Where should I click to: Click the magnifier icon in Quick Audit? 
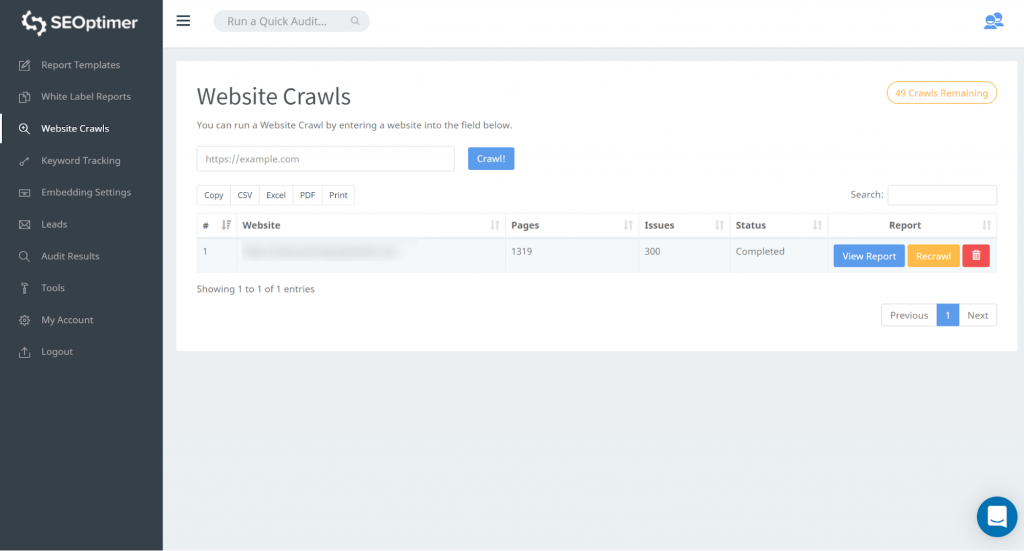(x=355, y=21)
